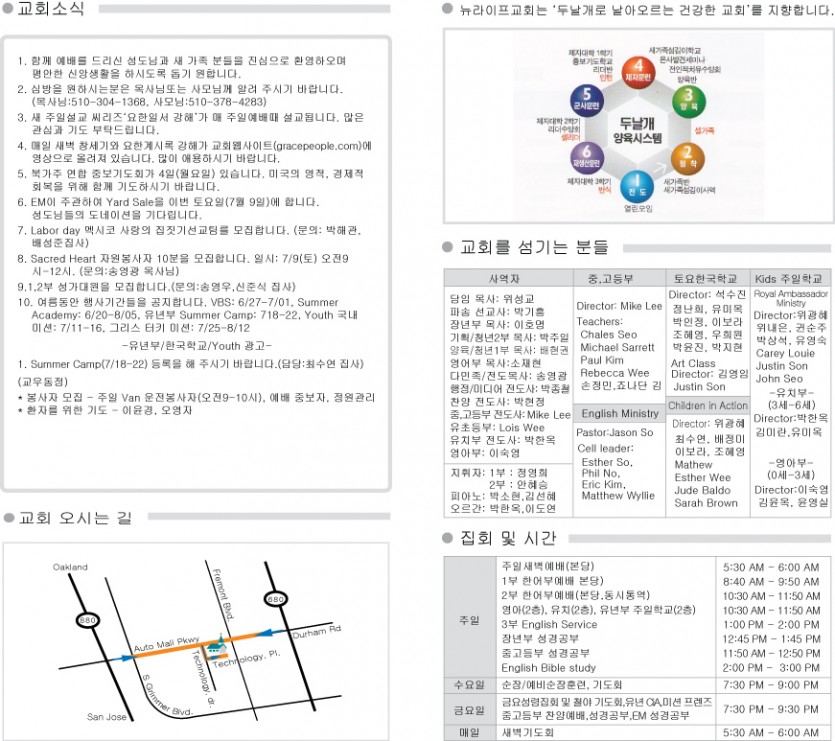Click the 12:45 PM – 1:45 PM time
The width and height of the screenshot is (835, 741).
[x=771, y=639]
